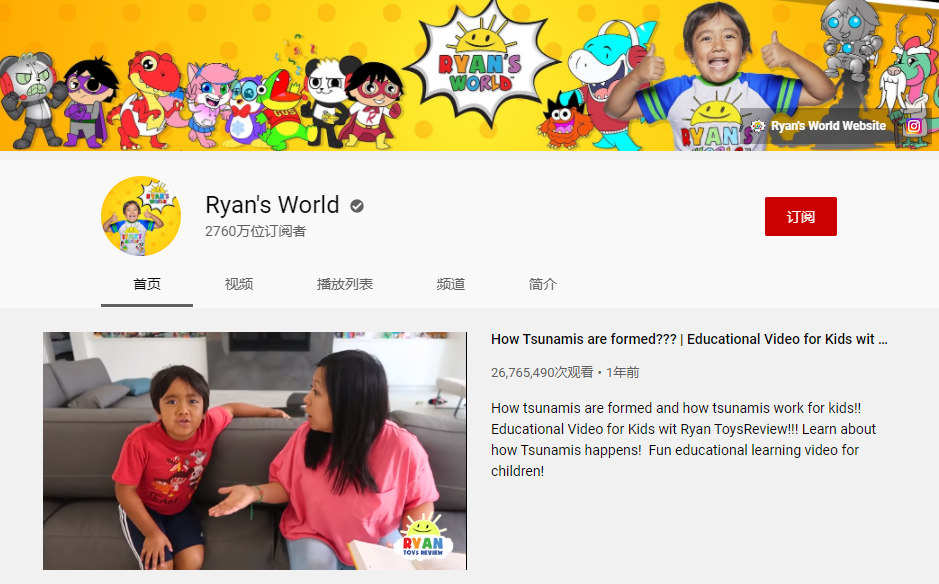Click the 2760万位订阅者 subscriber count

coord(256,231)
